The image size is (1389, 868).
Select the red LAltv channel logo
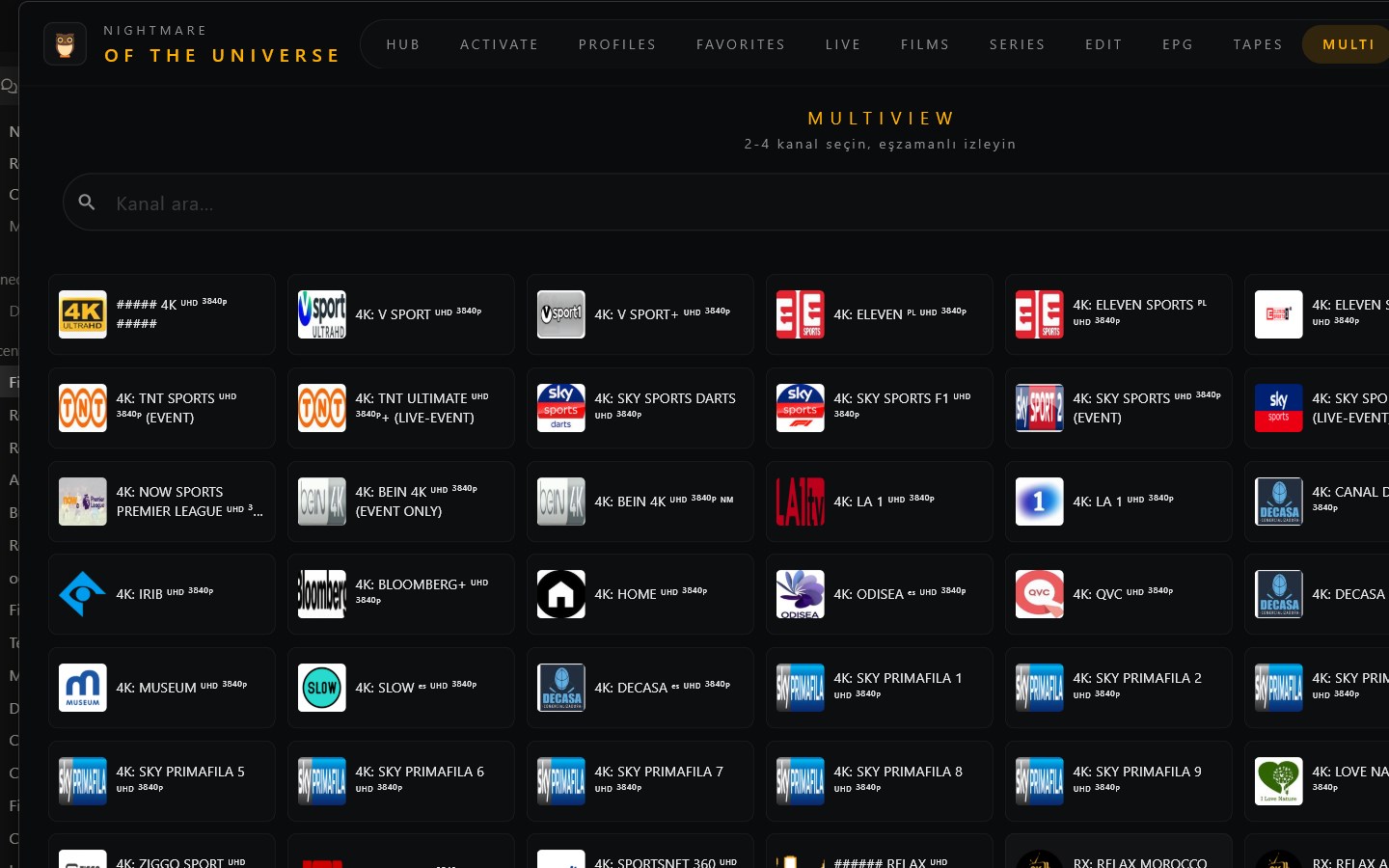[x=801, y=502]
